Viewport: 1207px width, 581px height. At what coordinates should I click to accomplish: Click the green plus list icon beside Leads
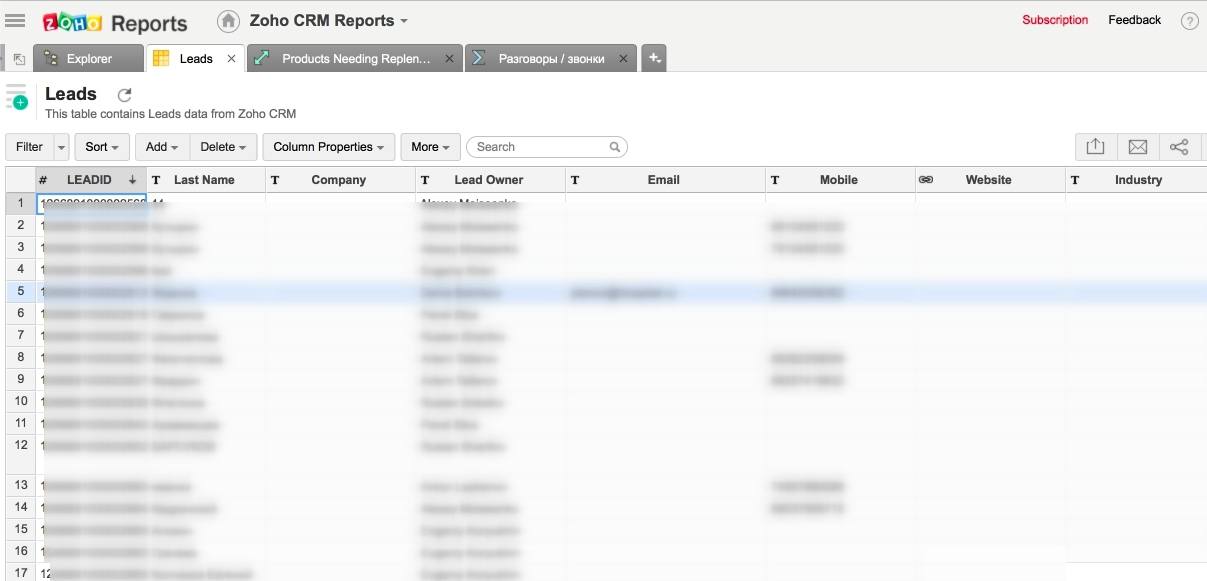(16, 98)
